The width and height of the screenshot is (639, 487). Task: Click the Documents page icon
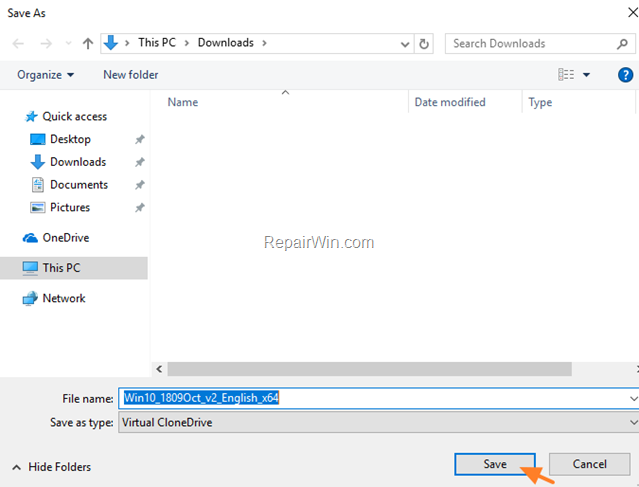pyautogui.click(x=37, y=185)
